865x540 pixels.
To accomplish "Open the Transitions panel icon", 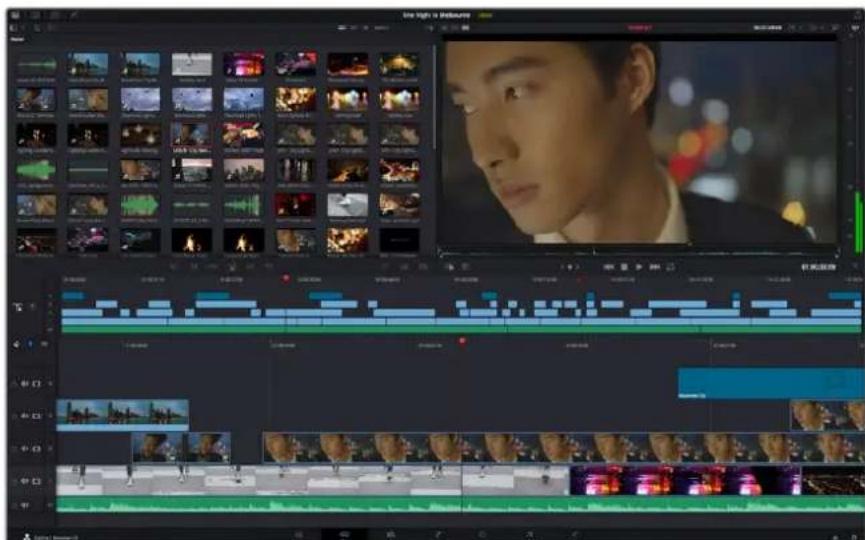I will coord(55,15).
